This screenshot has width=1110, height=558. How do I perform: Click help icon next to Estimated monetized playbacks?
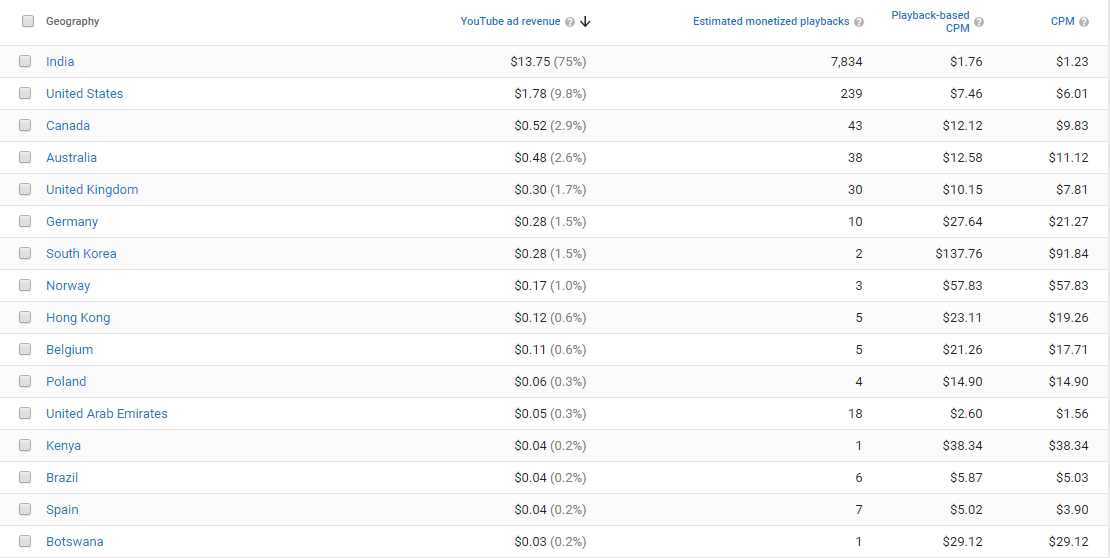859,22
